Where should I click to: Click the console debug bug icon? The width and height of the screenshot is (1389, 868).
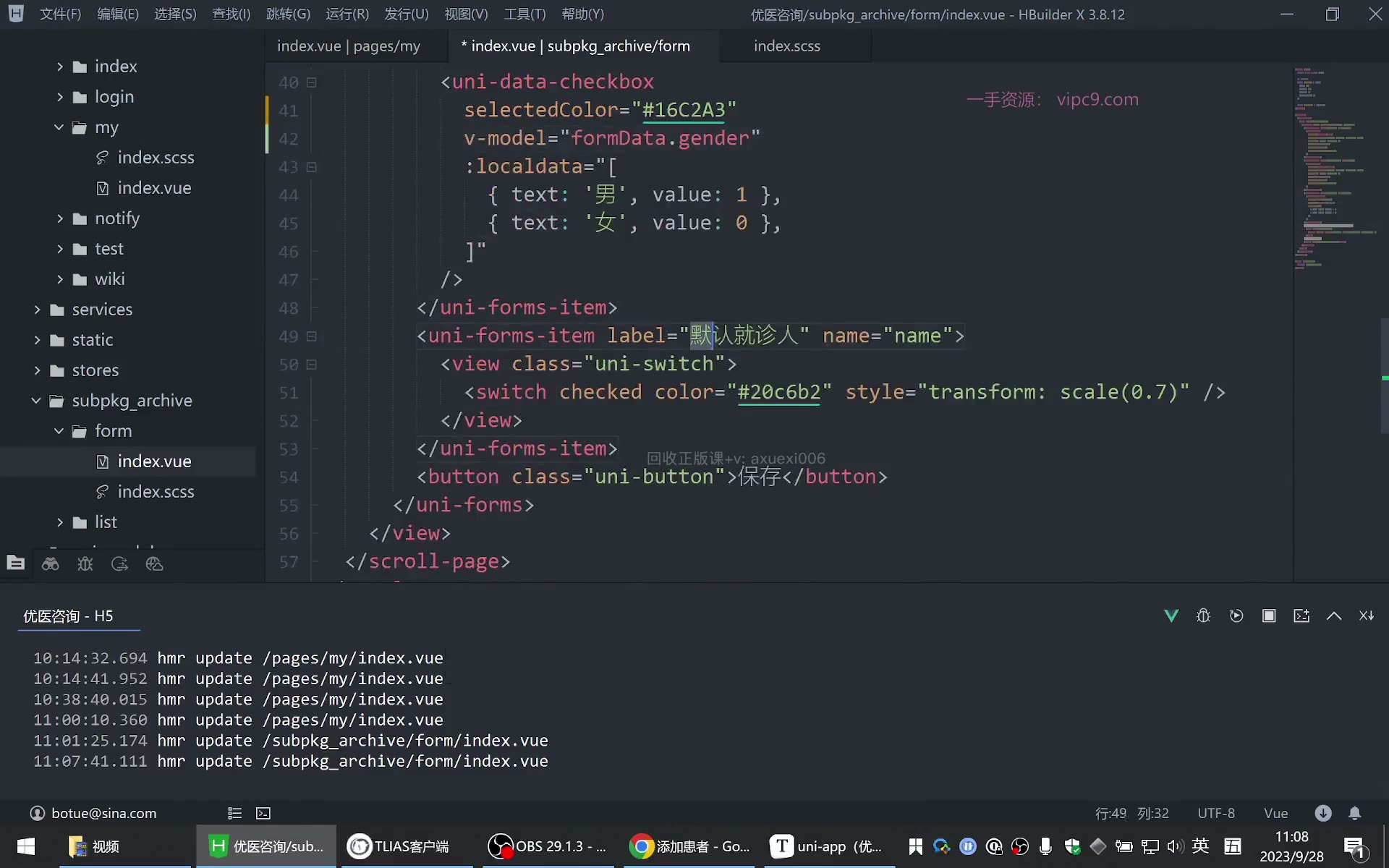[1204, 616]
